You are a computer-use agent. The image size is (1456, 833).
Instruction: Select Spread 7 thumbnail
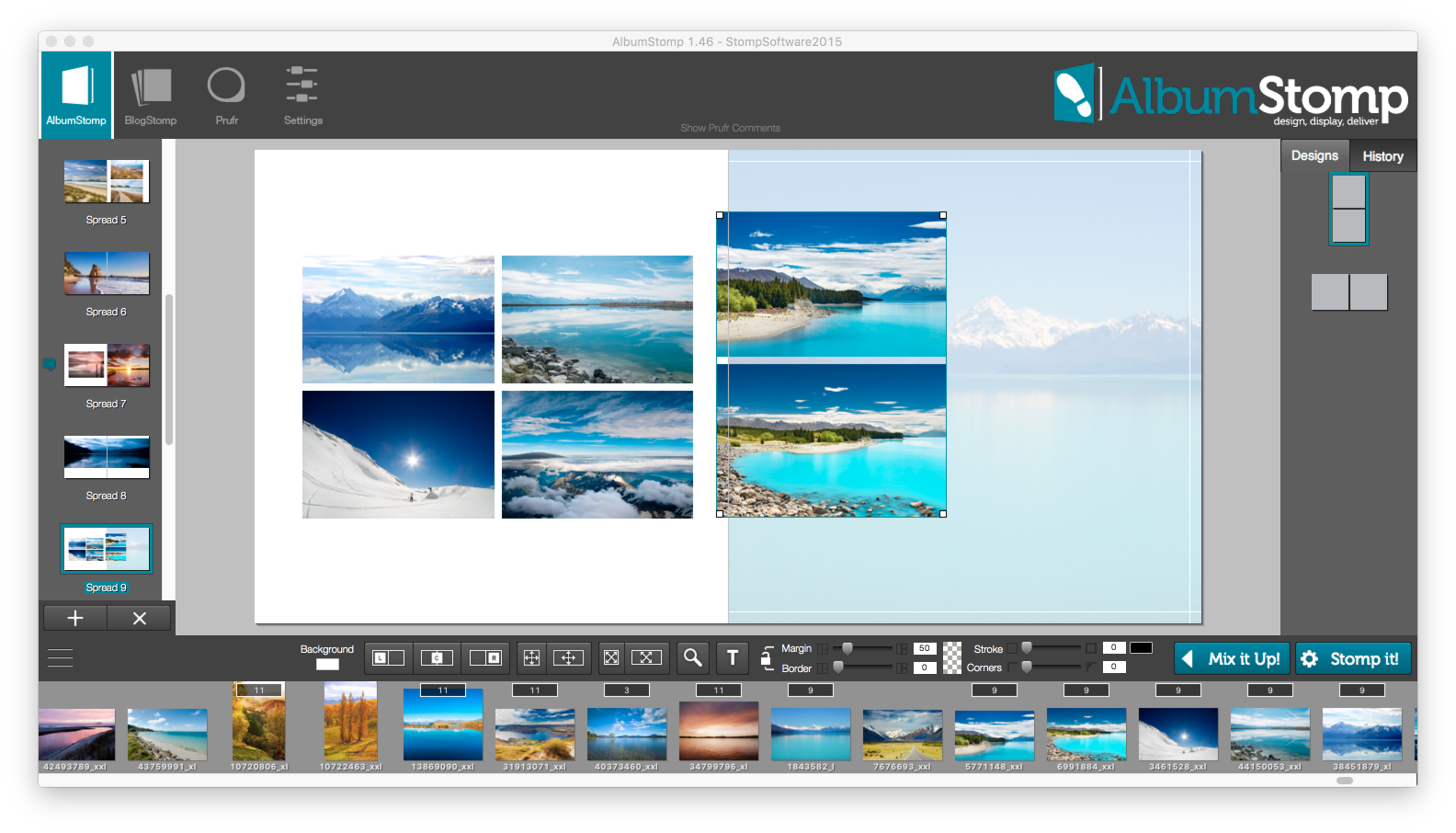(x=107, y=365)
